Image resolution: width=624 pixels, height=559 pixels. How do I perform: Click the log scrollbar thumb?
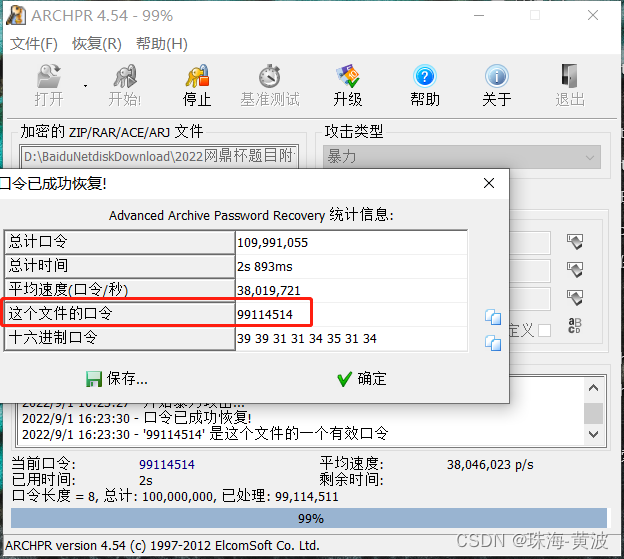click(x=593, y=414)
